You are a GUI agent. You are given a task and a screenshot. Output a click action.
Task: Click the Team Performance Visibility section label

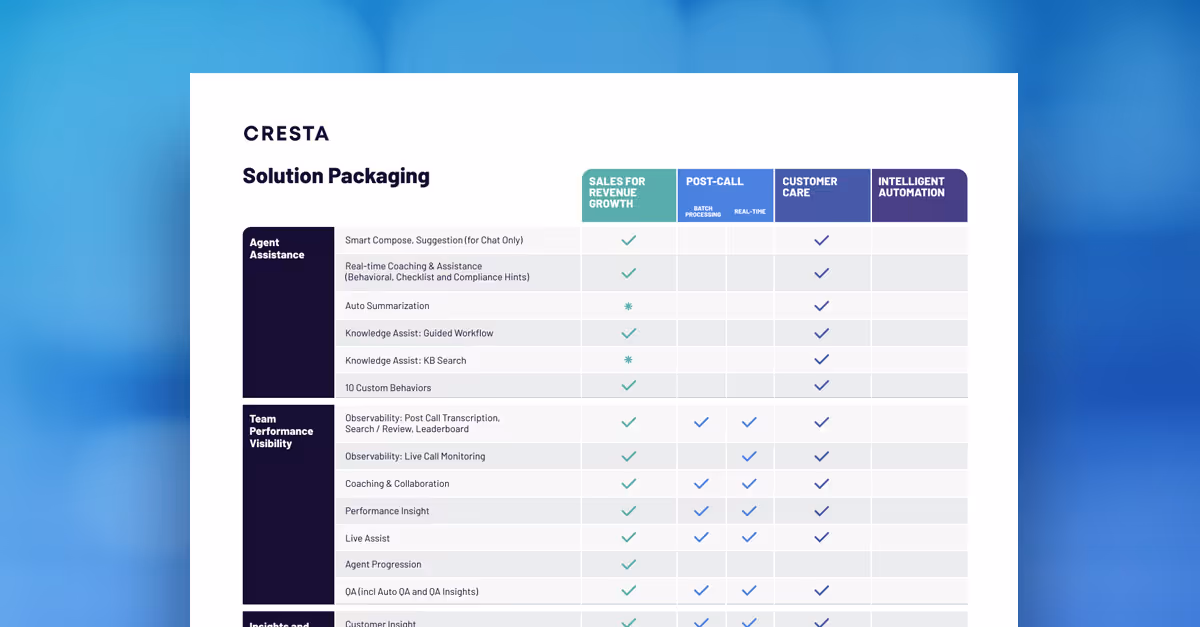click(x=281, y=431)
